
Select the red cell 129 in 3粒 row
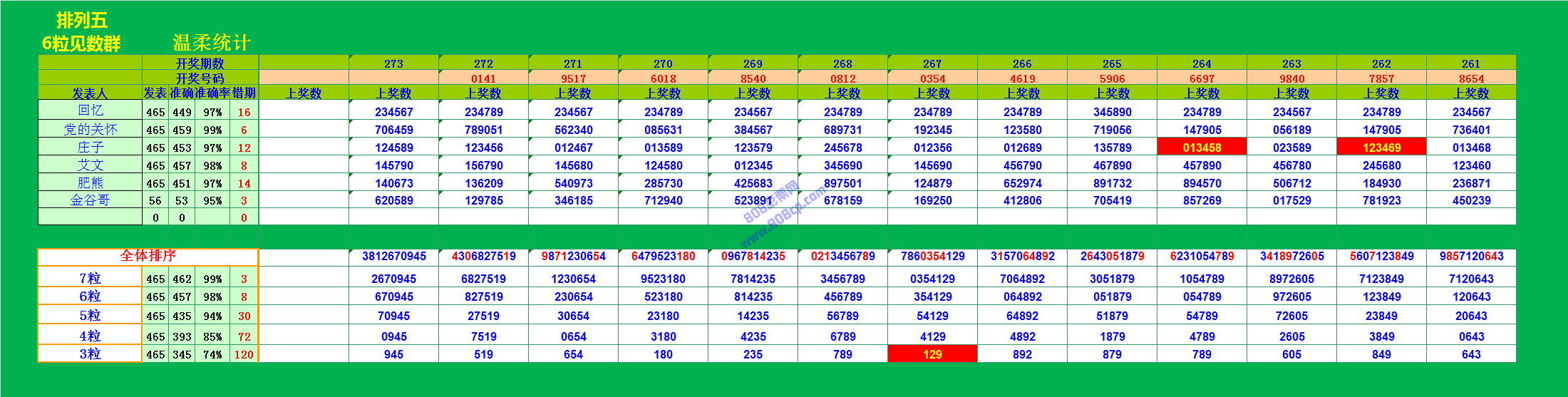click(x=932, y=354)
